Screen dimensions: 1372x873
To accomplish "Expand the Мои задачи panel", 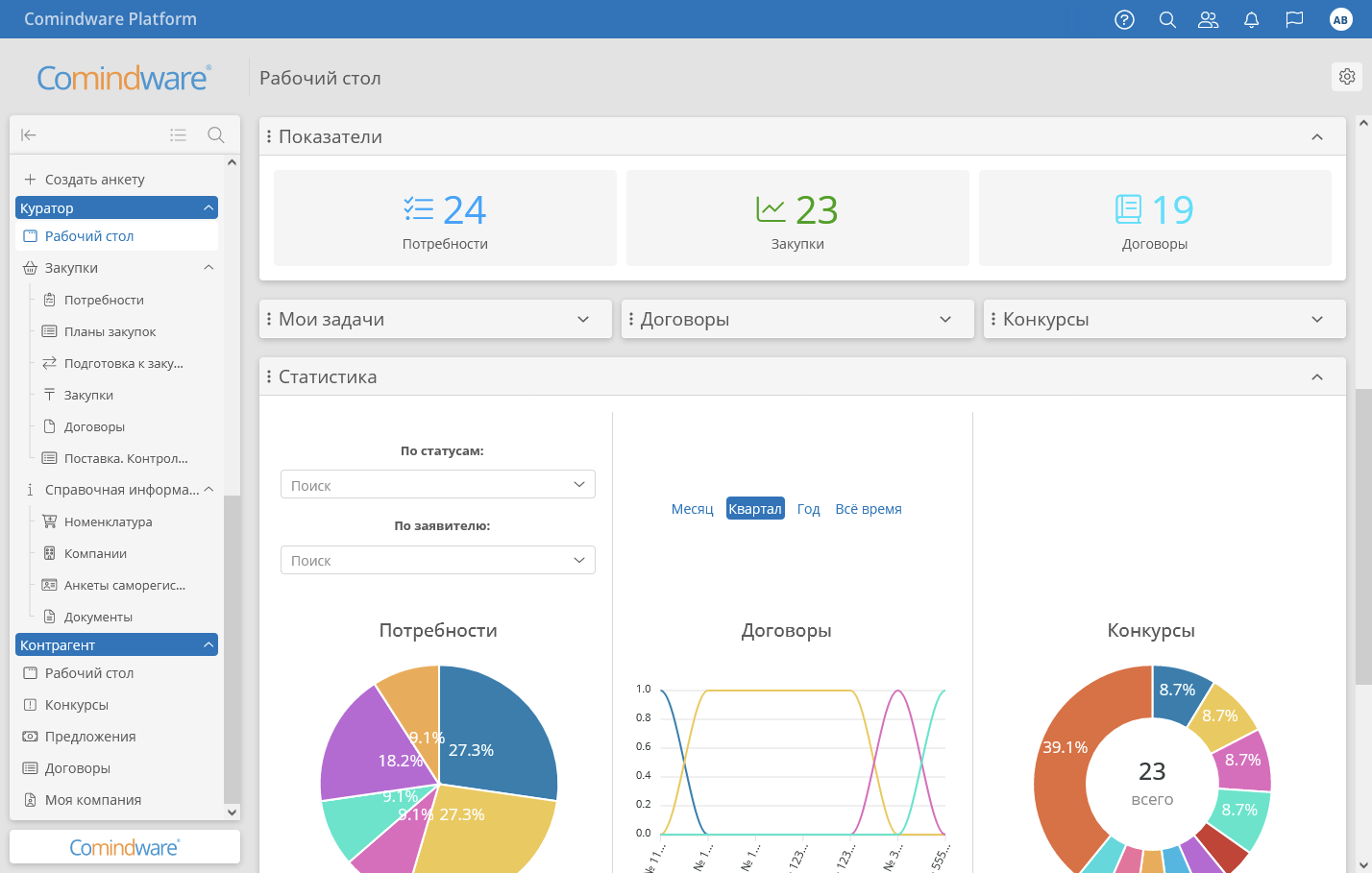I will (x=583, y=319).
